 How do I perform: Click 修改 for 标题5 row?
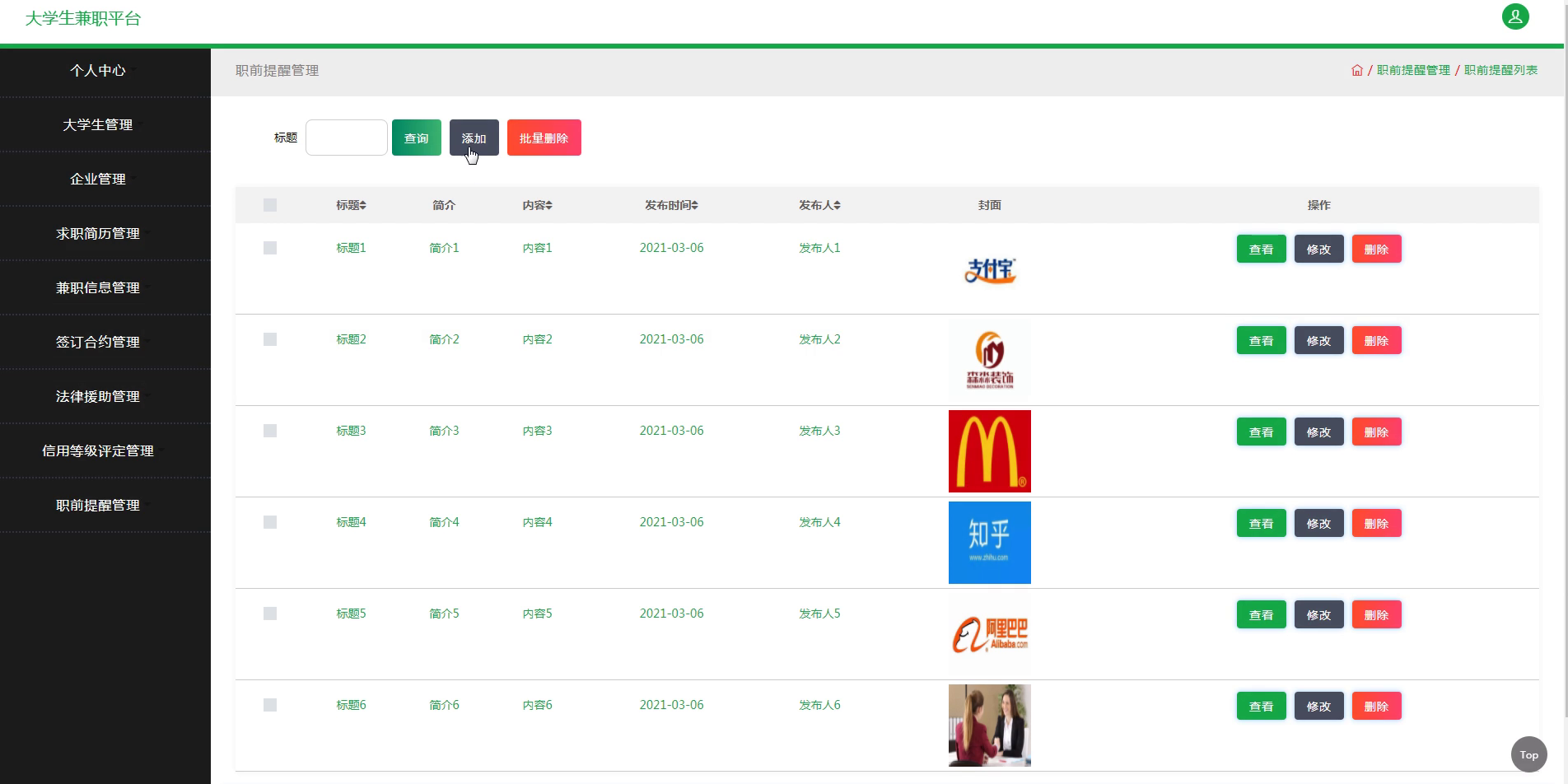click(x=1319, y=615)
